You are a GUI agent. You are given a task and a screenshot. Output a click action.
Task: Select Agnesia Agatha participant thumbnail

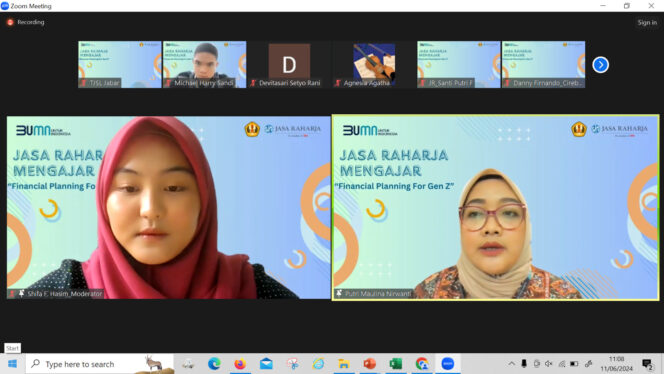pos(374,64)
